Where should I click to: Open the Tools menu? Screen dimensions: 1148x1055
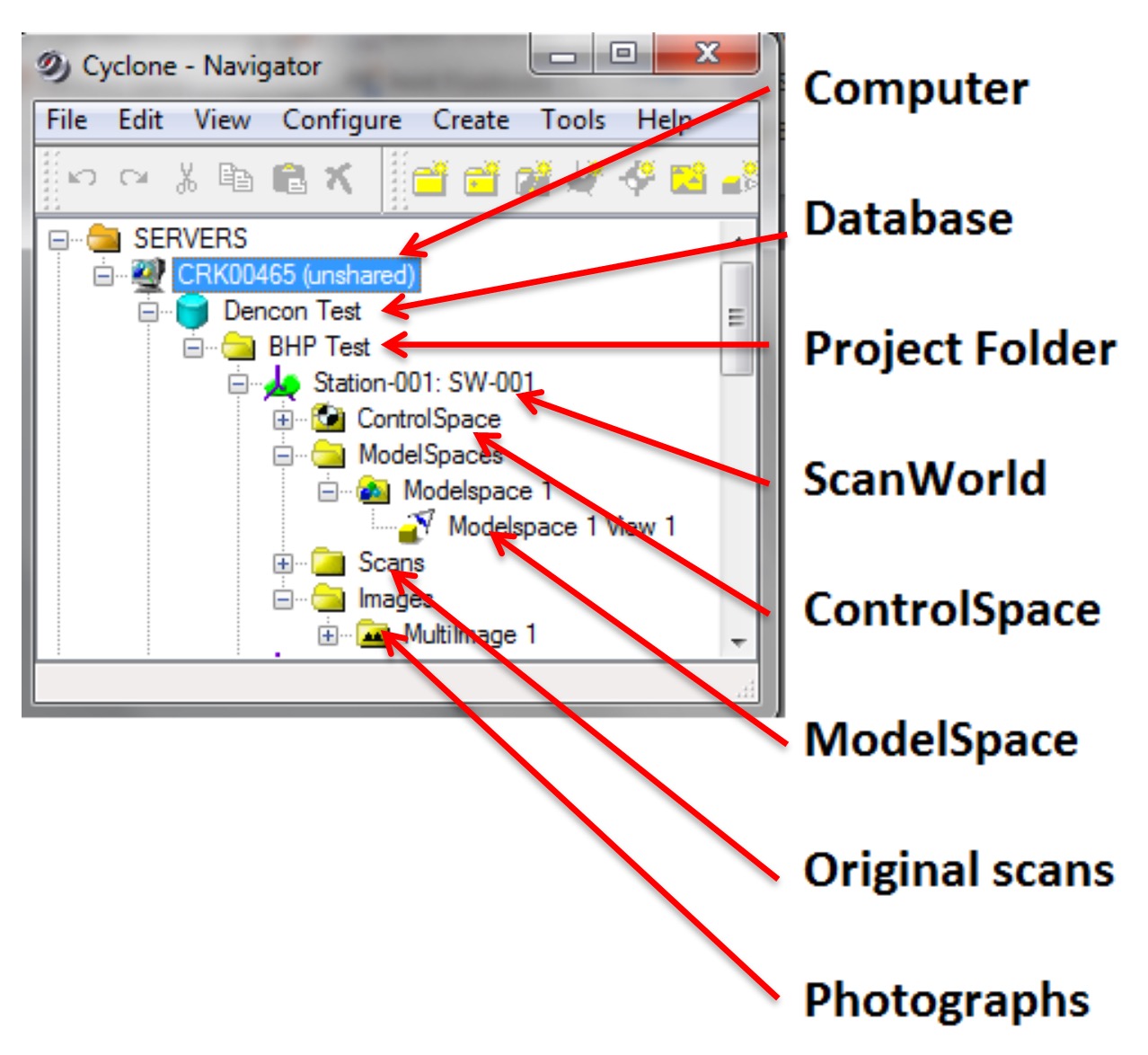coord(572,120)
